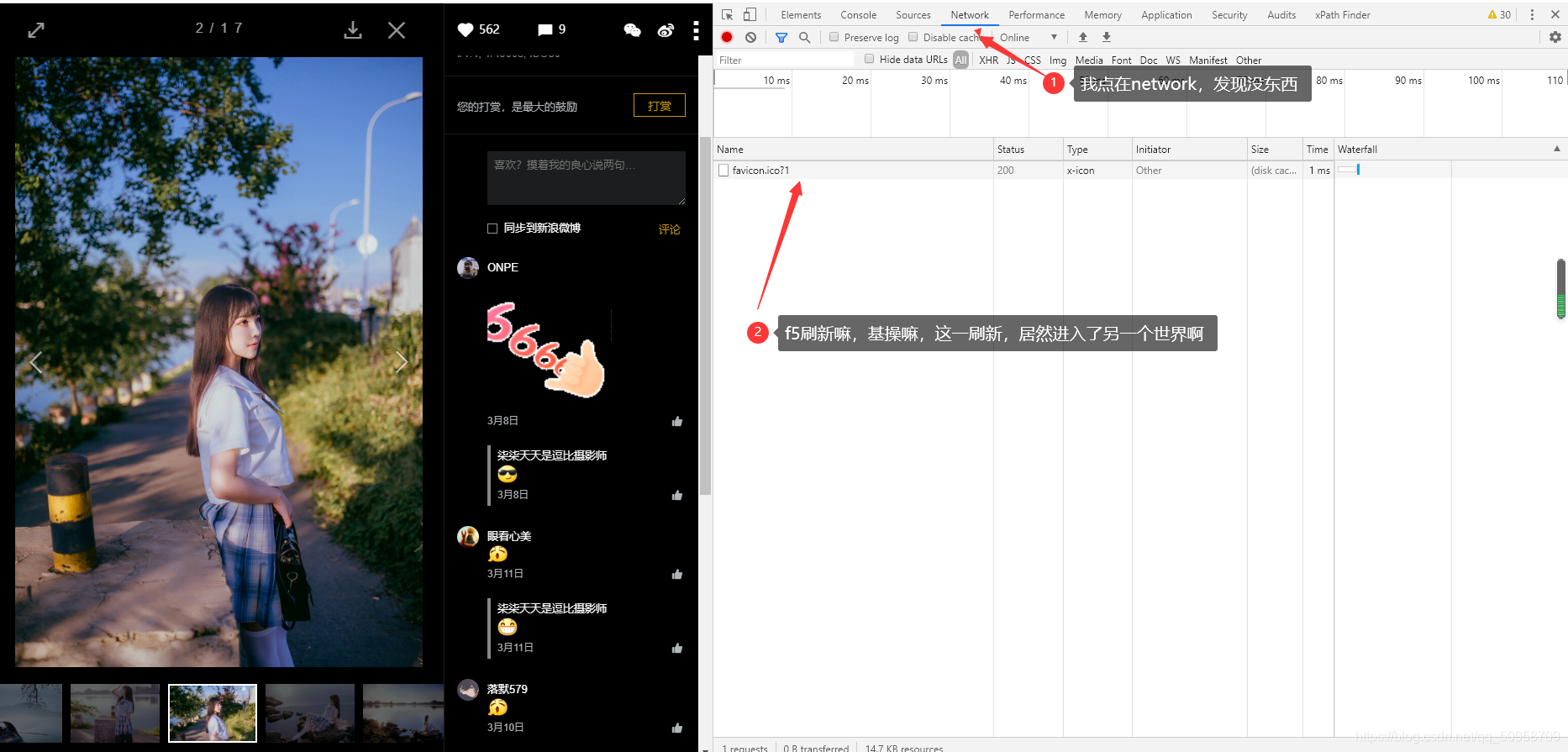Enable Preserve log checkbox

click(x=834, y=37)
